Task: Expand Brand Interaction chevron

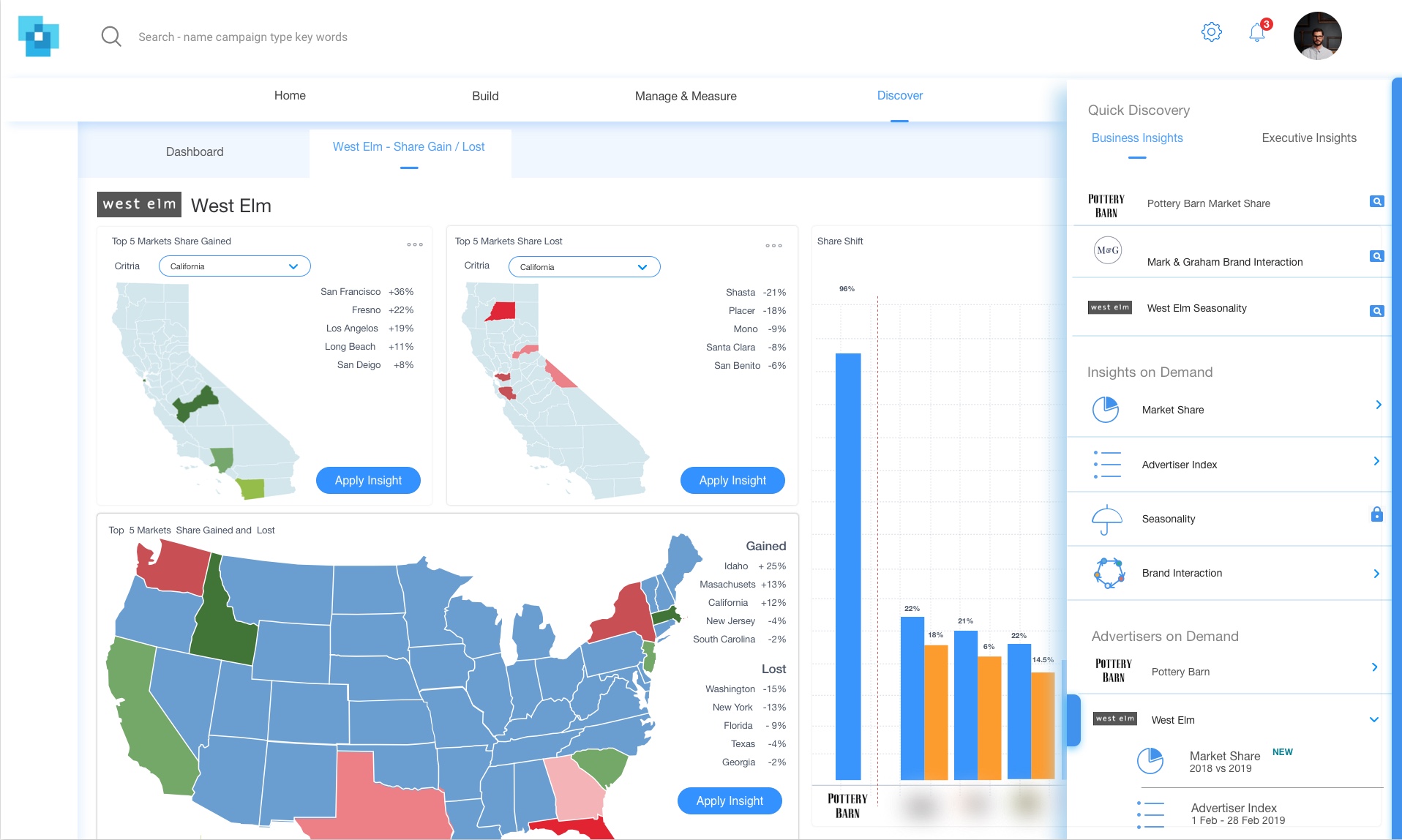Action: (1376, 574)
